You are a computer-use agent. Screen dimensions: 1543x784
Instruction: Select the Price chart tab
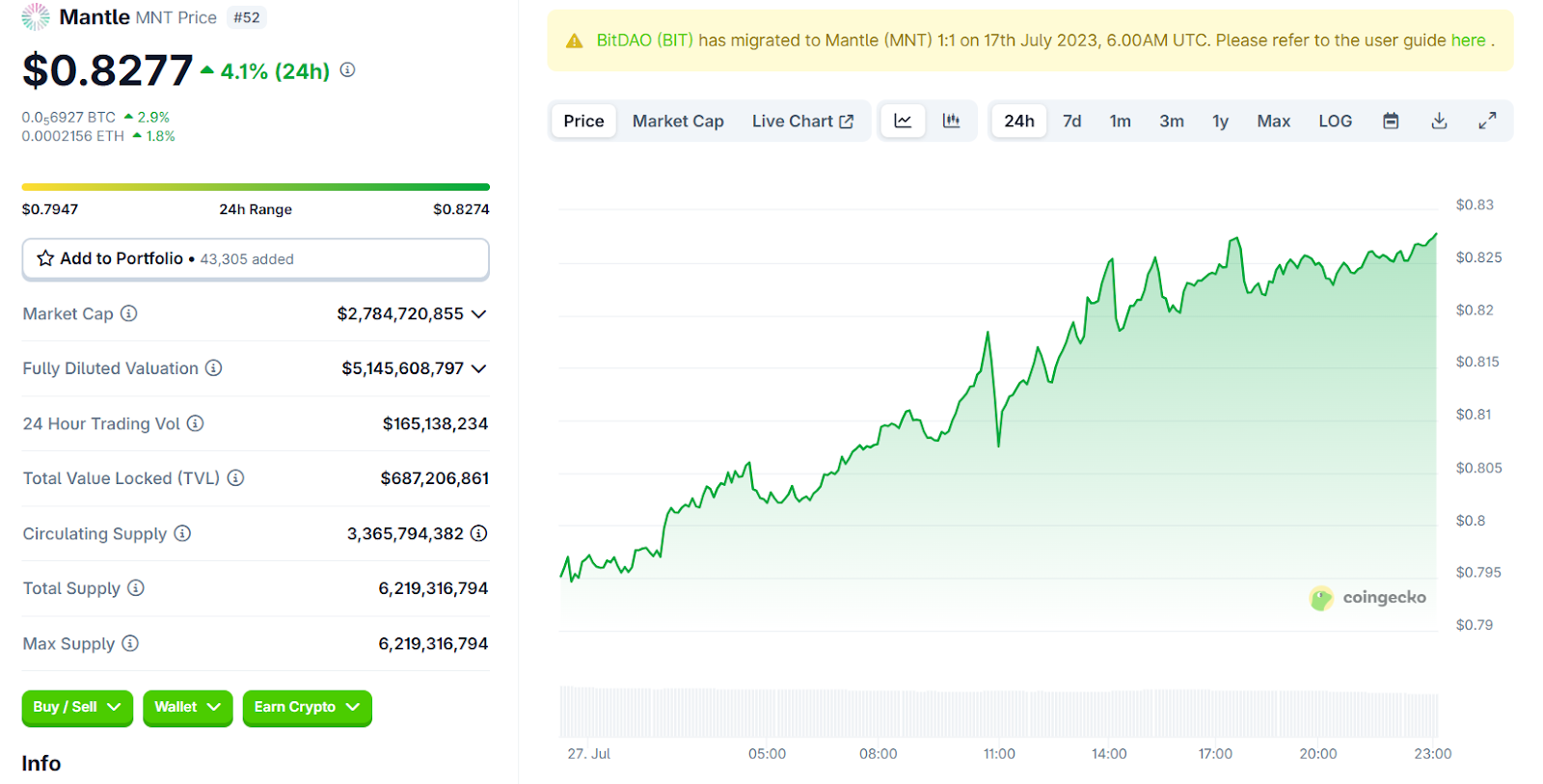(x=583, y=121)
